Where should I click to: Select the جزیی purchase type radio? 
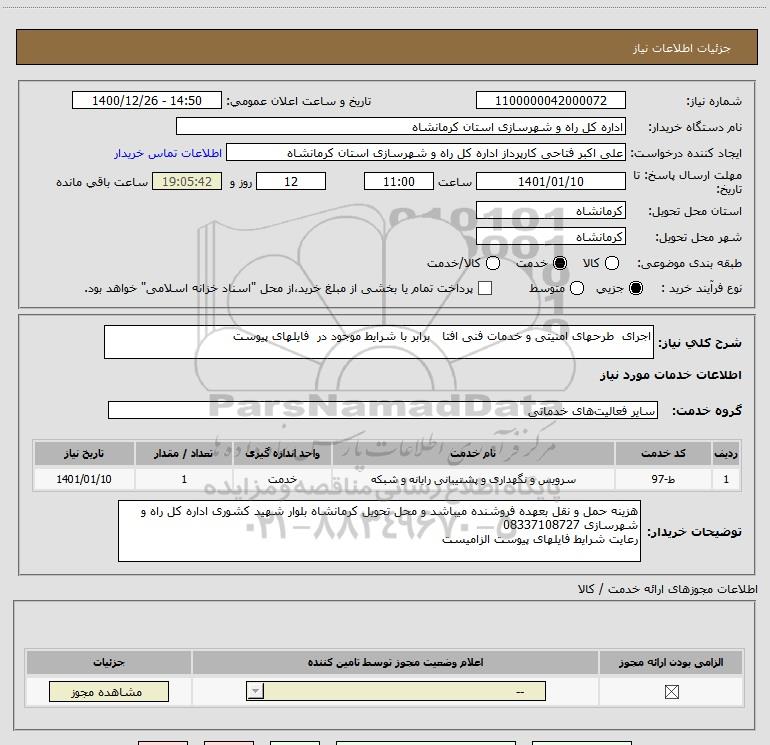[636, 288]
